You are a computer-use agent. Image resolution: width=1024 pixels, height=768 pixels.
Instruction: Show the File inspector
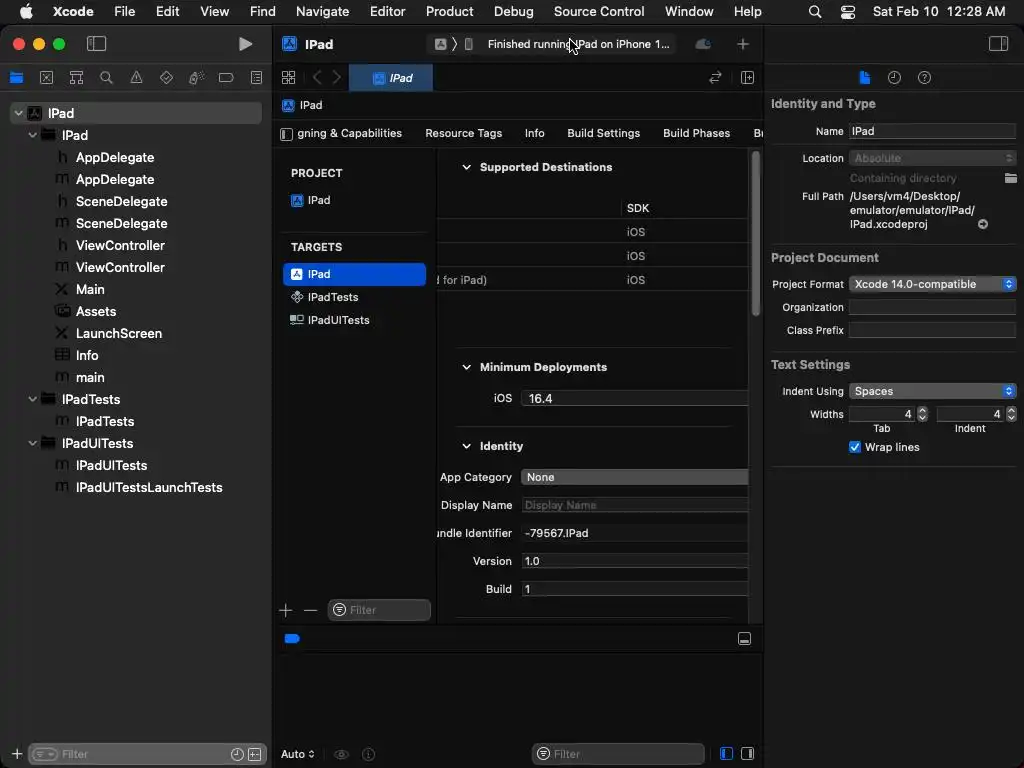[864, 78]
